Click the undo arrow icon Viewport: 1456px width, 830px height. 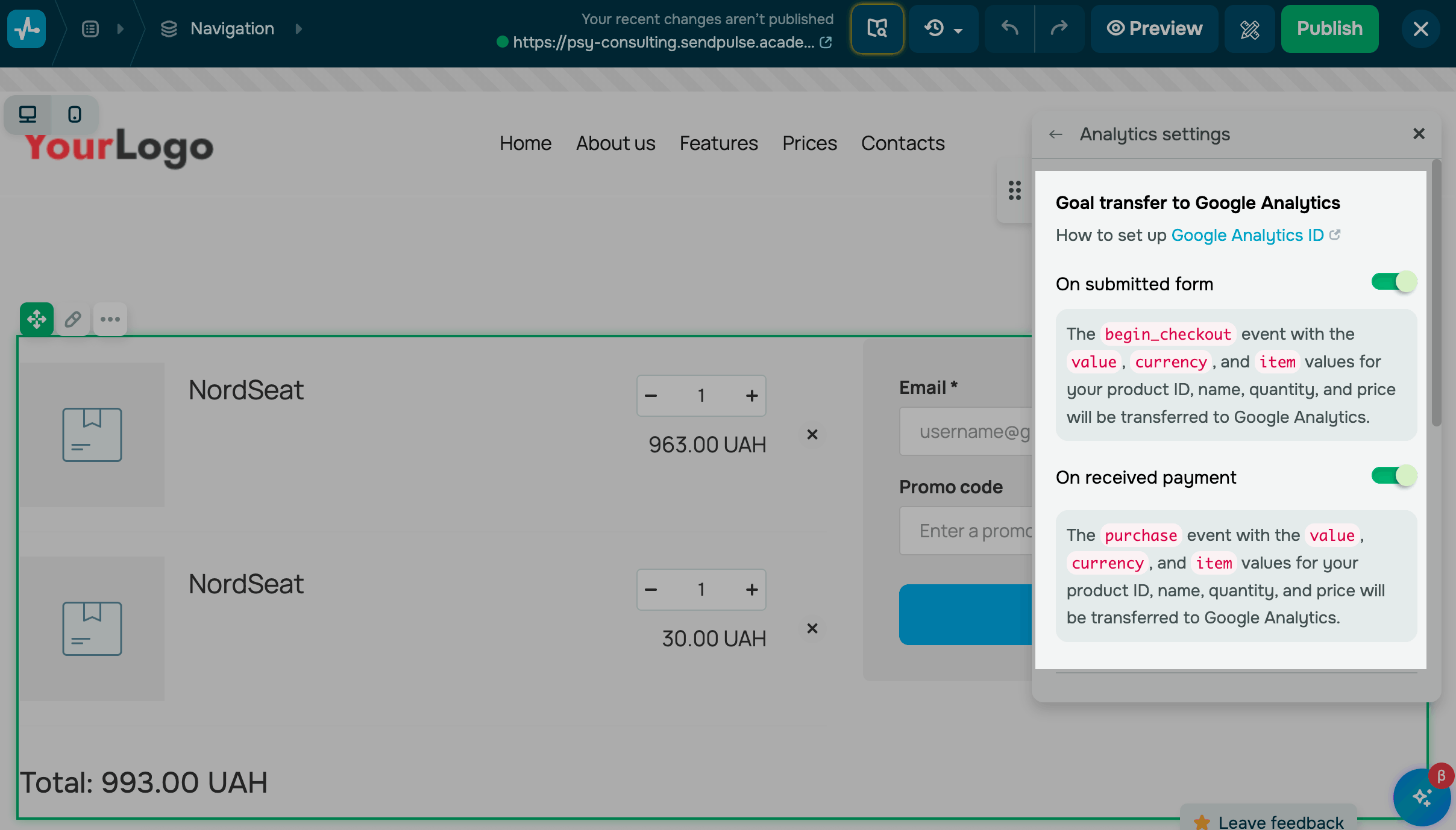click(x=1009, y=28)
